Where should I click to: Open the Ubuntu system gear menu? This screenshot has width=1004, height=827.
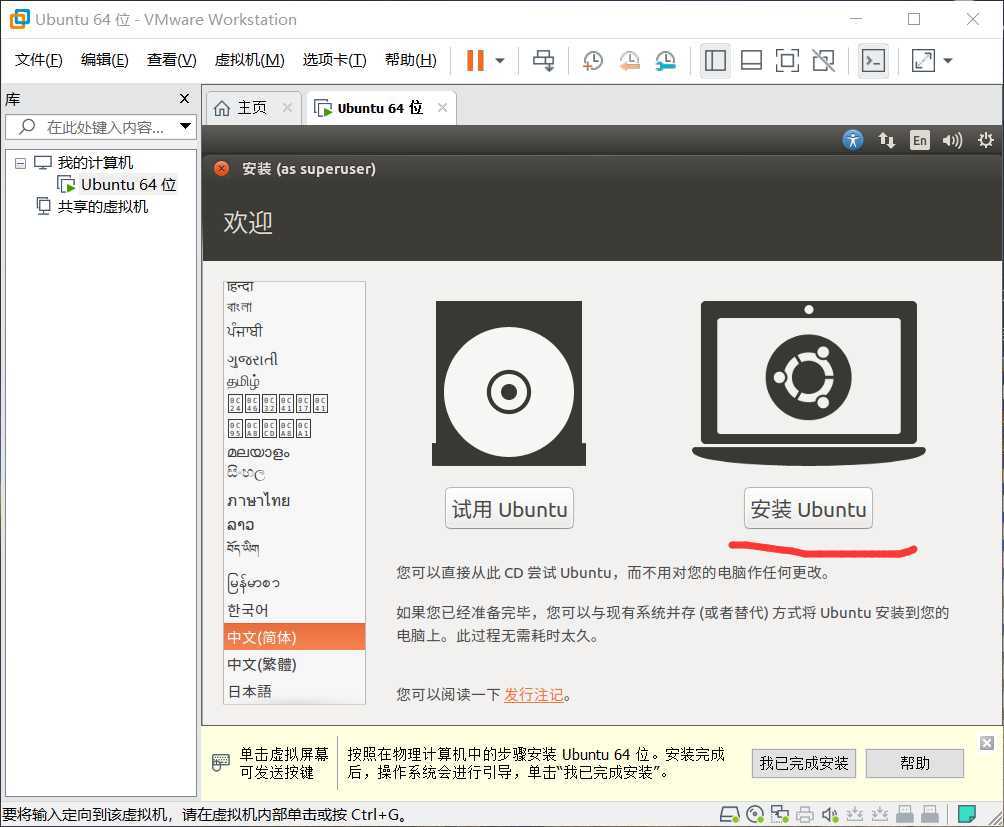point(985,140)
